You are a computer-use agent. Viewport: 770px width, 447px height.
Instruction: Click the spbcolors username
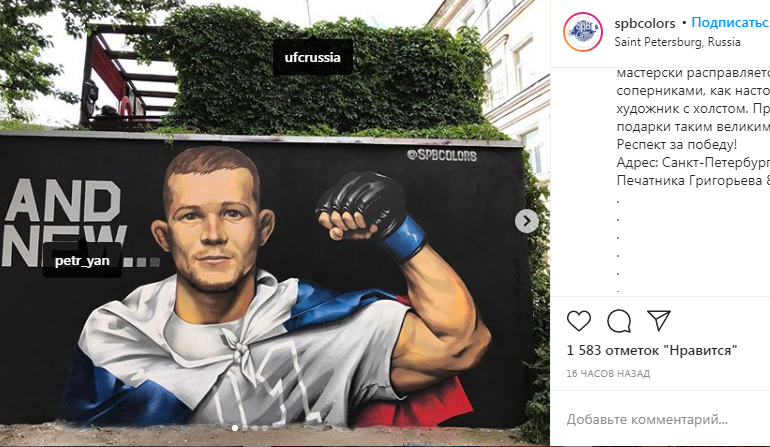click(x=645, y=23)
